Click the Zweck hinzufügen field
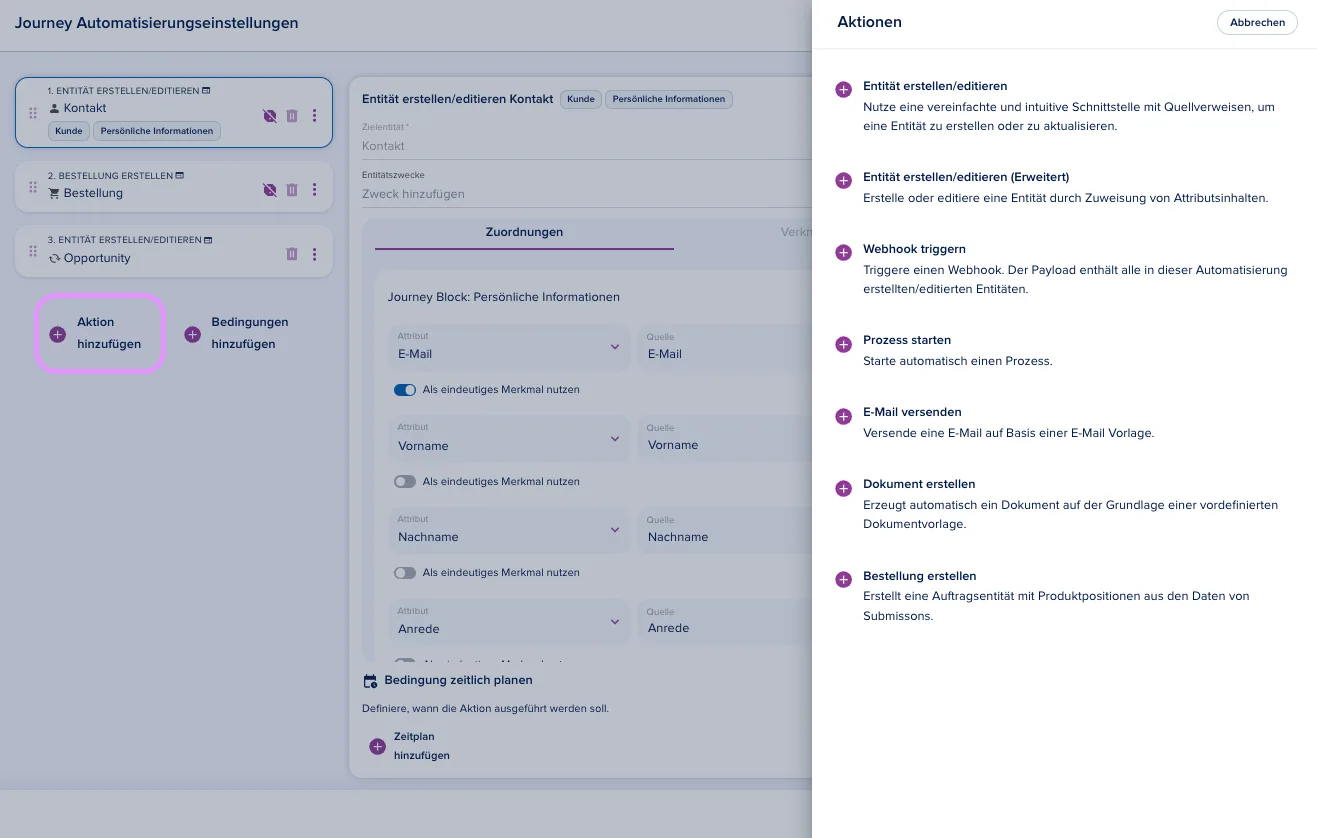 point(587,188)
